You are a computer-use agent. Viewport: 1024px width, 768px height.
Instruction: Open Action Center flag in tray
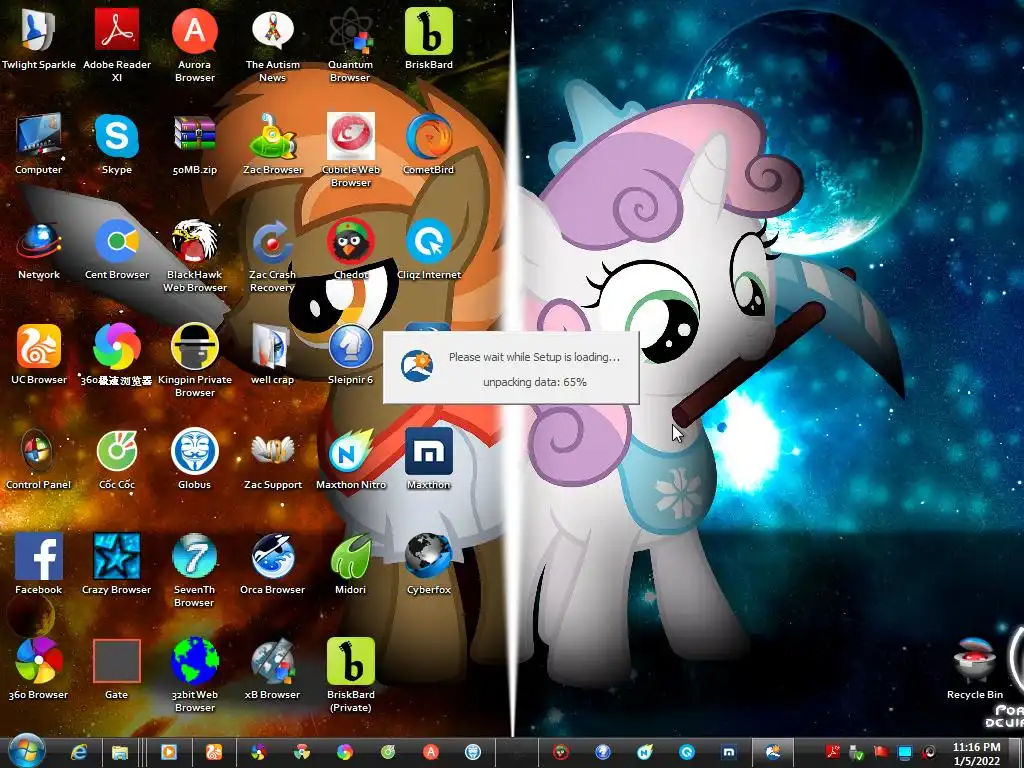tap(881, 753)
